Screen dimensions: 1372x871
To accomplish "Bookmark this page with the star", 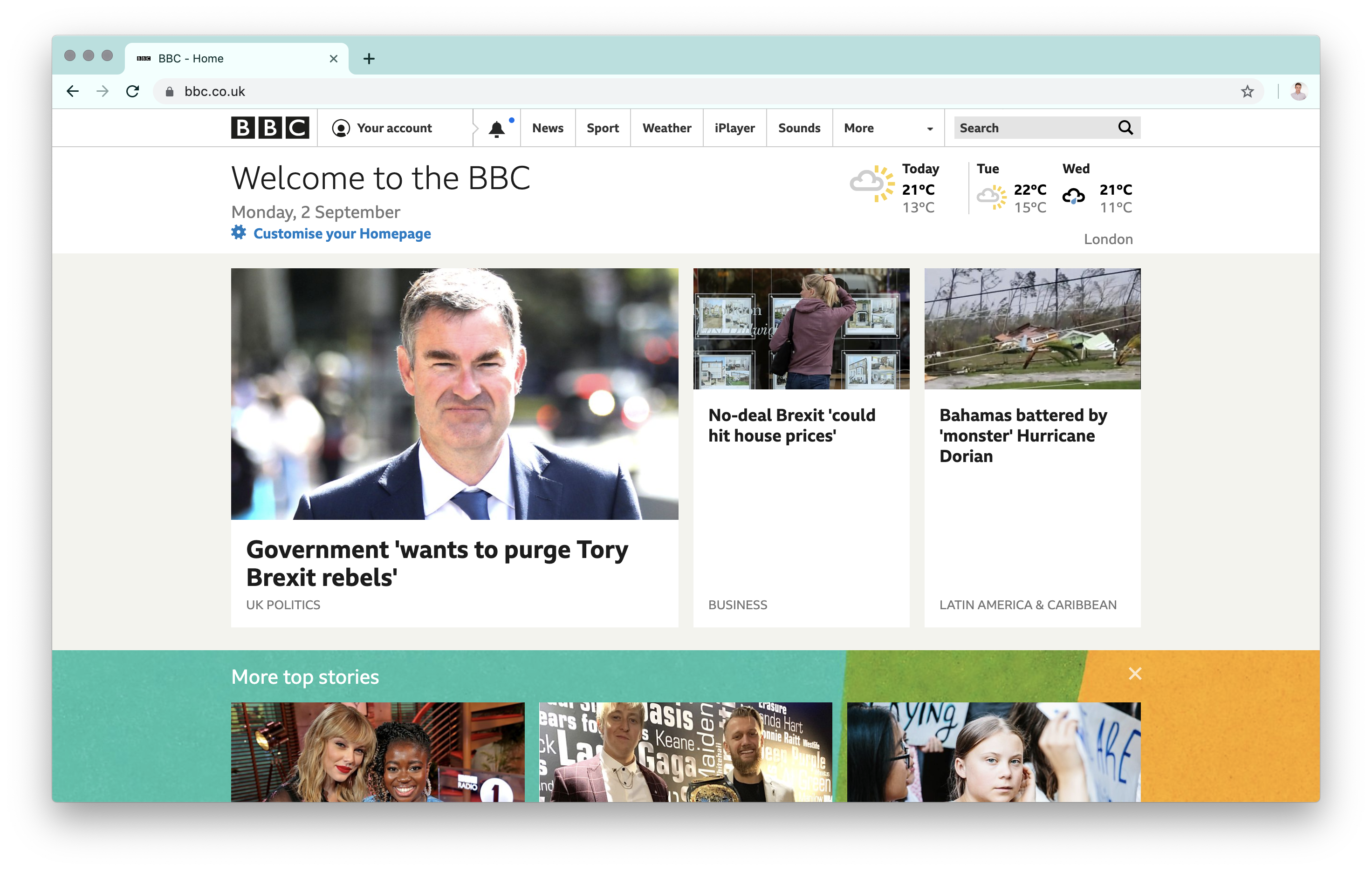I will tap(1247, 91).
